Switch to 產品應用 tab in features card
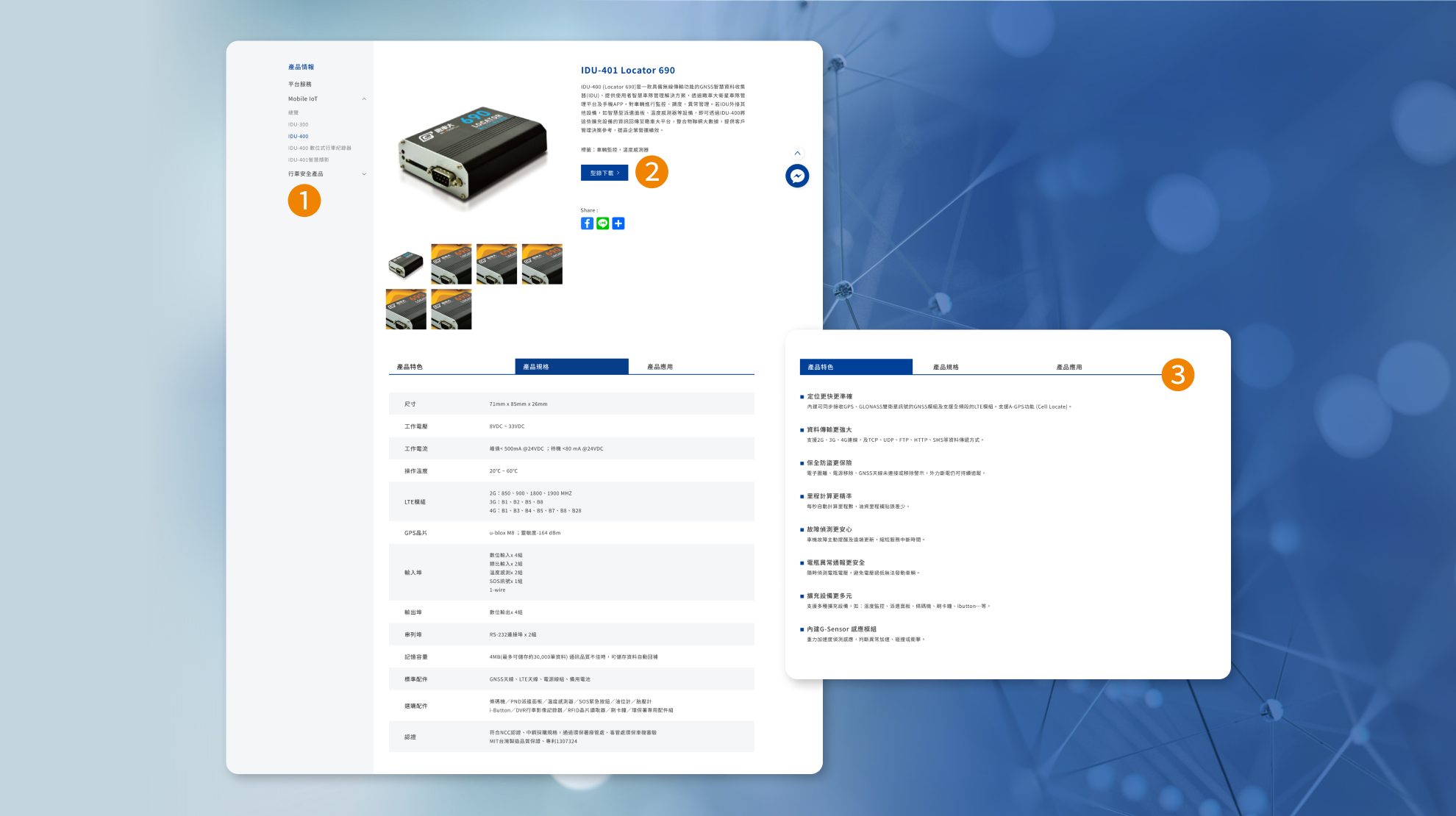Viewport: 1456px width, 816px height. [x=1069, y=367]
